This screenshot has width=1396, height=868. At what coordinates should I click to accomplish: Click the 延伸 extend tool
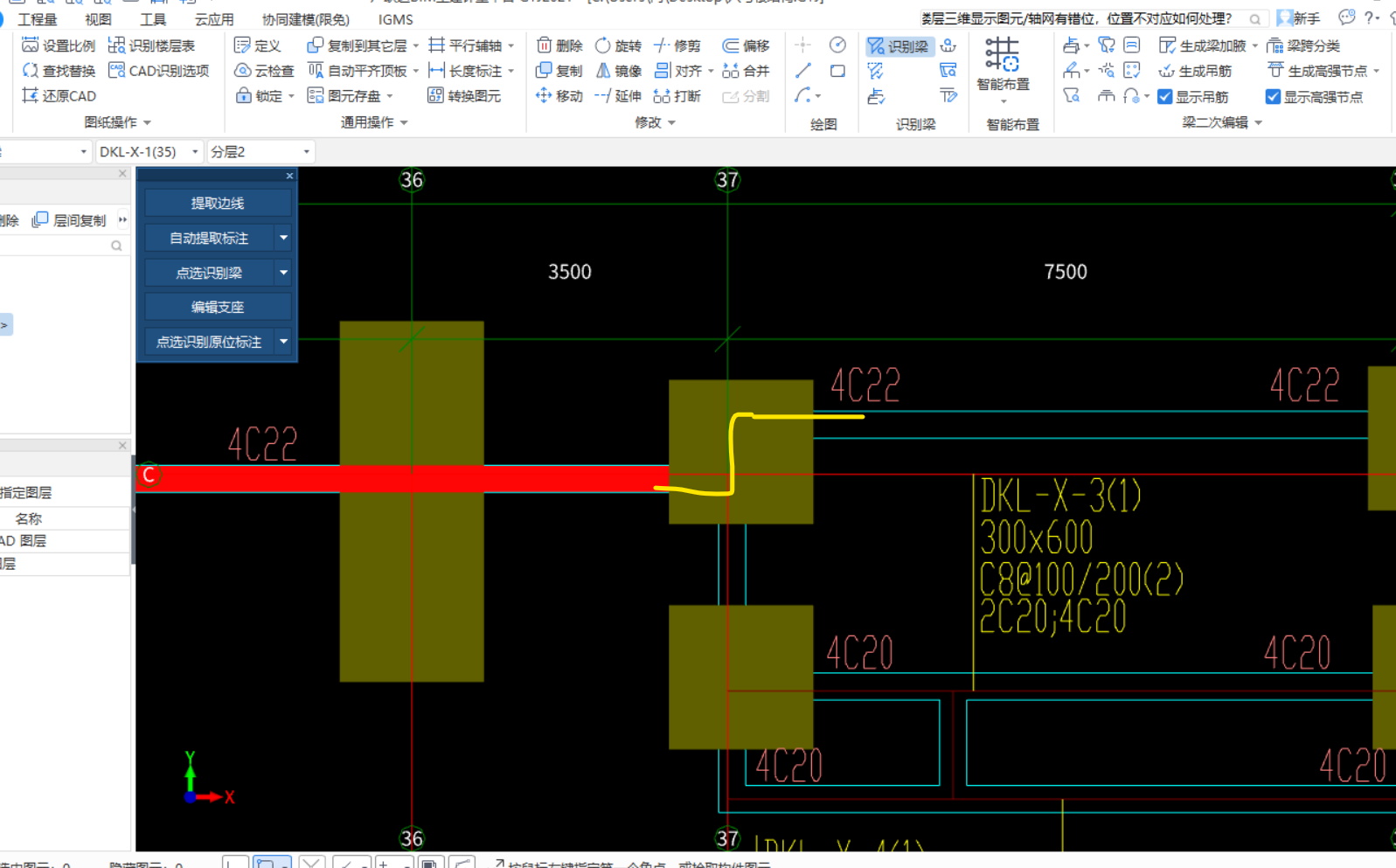(x=617, y=96)
